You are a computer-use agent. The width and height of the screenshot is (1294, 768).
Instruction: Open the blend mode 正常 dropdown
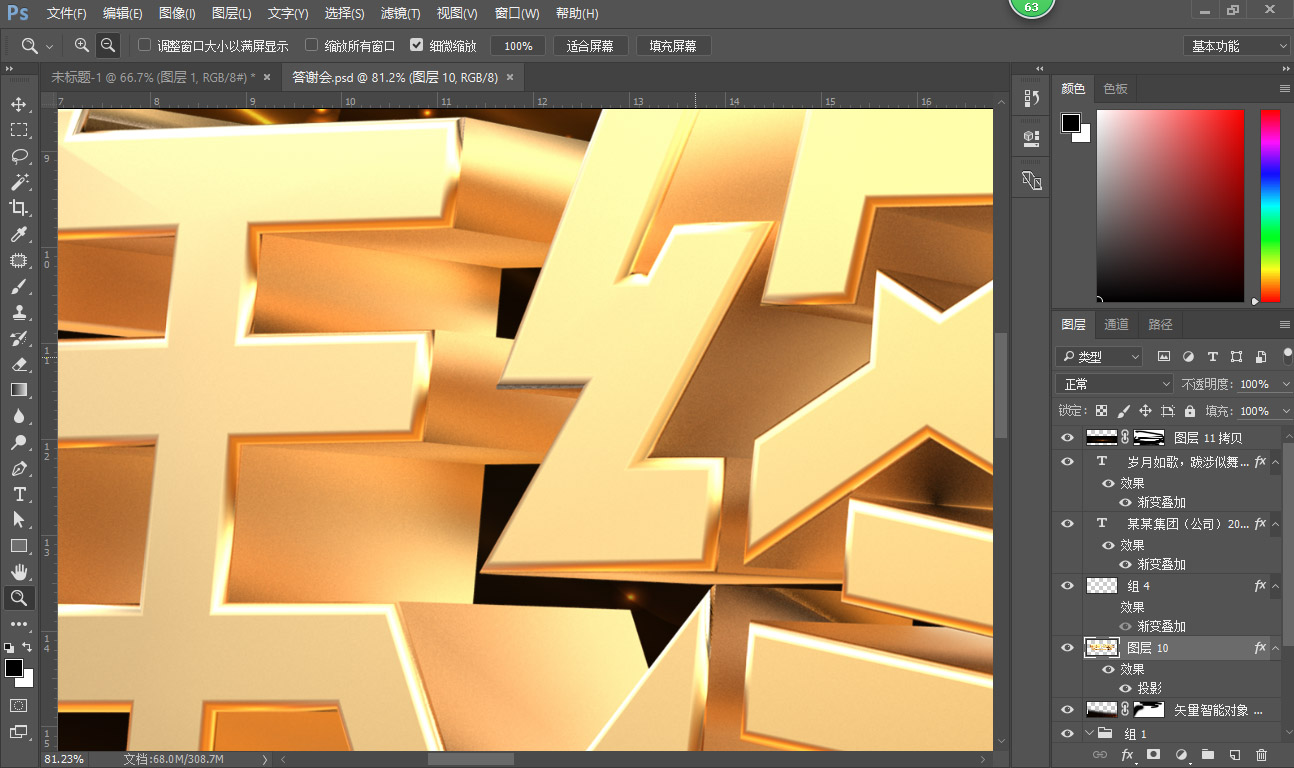click(x=1115, y=384)
